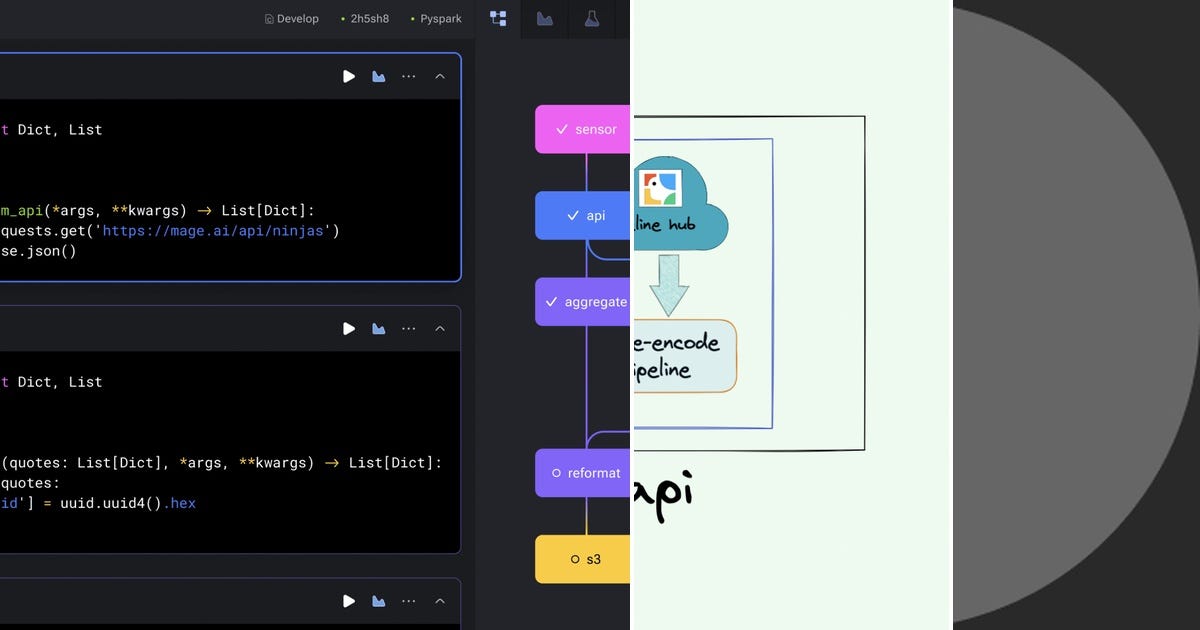Run the uuid transformer block
Screen dimensions: 1200x630
coord(349,328)
